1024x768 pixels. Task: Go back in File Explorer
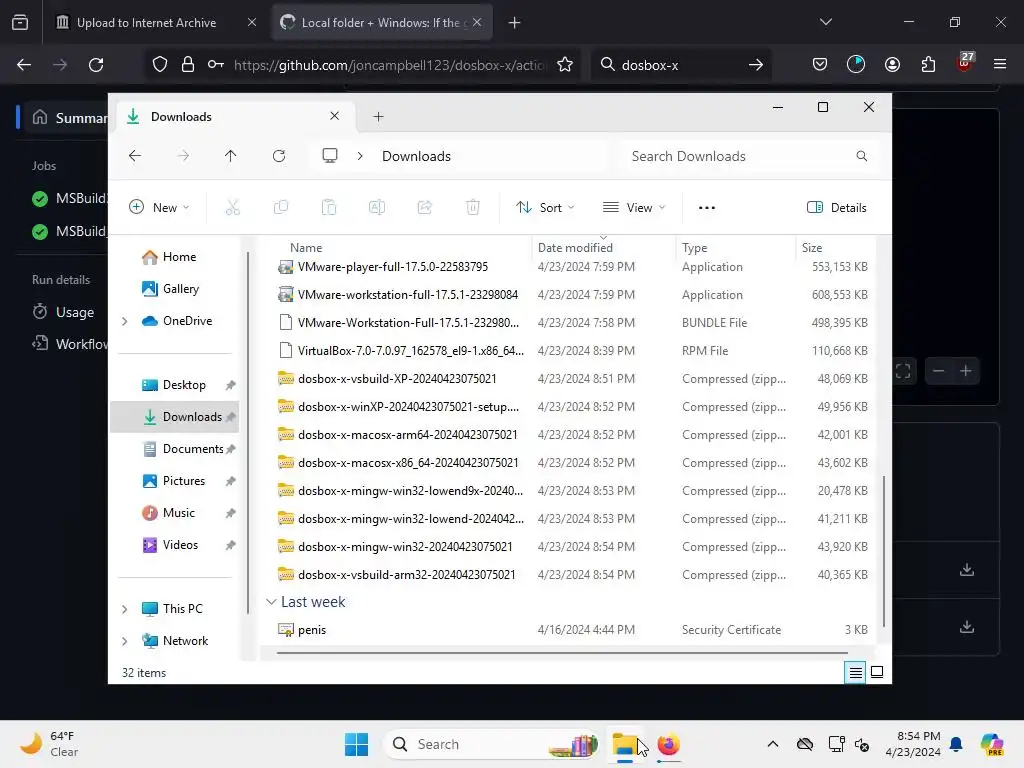[x=135, y=156]
